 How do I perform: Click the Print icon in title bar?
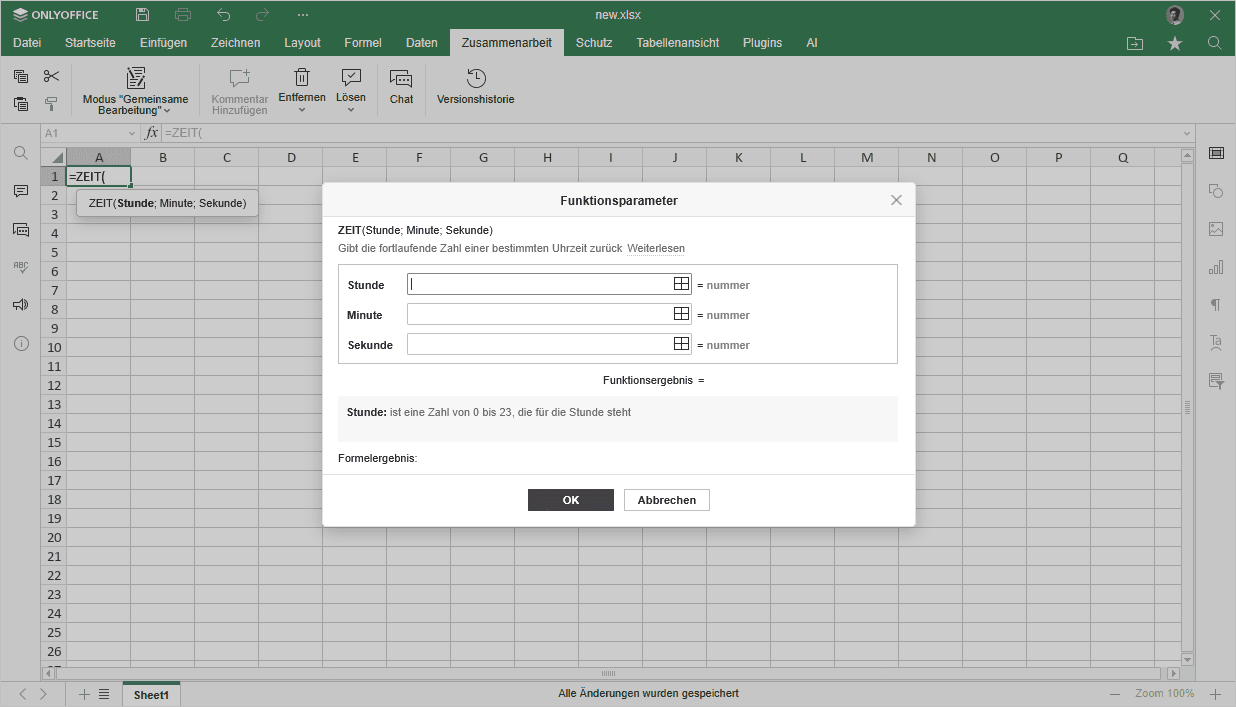(183, 15)
